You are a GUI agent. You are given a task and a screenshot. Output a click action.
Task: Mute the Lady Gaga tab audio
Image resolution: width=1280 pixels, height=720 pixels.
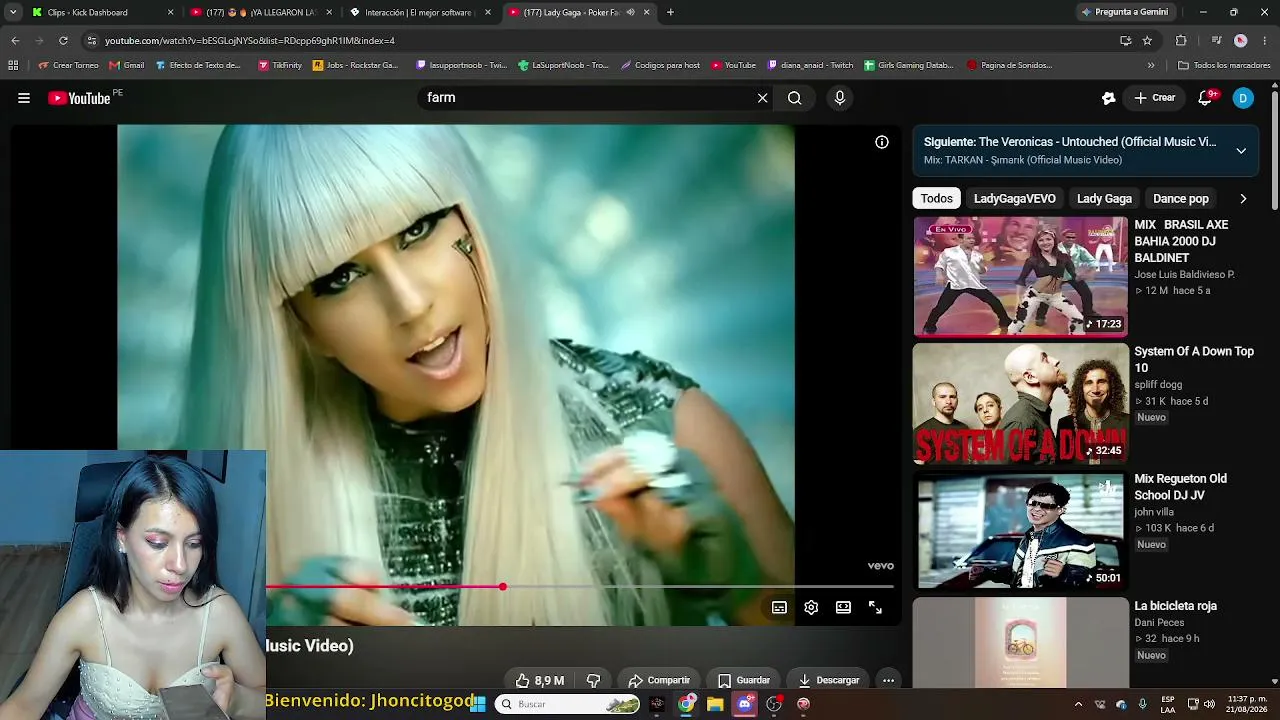(x=630, y=12)
